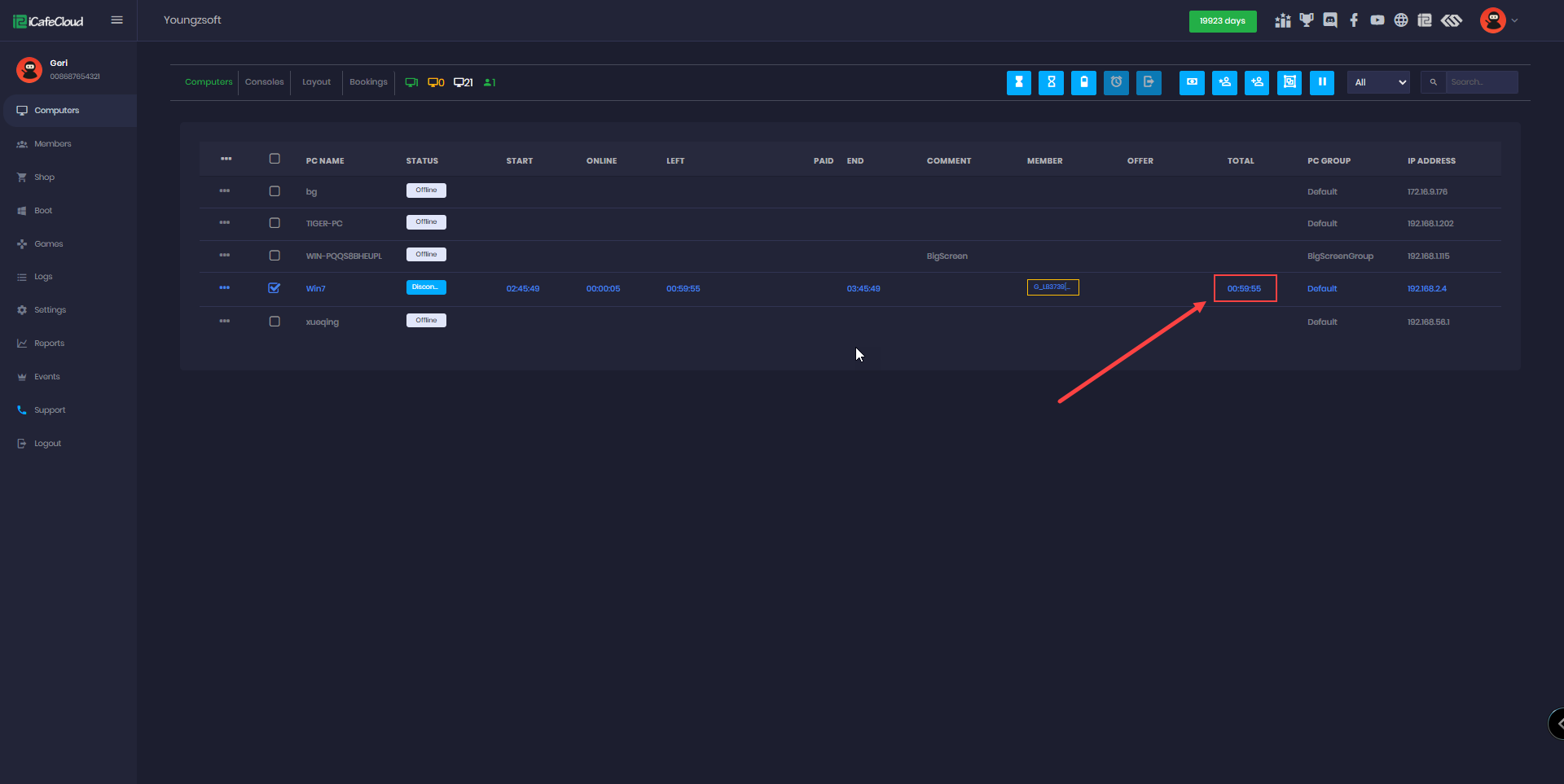Expand the side panel arrow at the right edge
Image resolution: width=1564 pixels, height=784 pixels.
coord(1557,723)
